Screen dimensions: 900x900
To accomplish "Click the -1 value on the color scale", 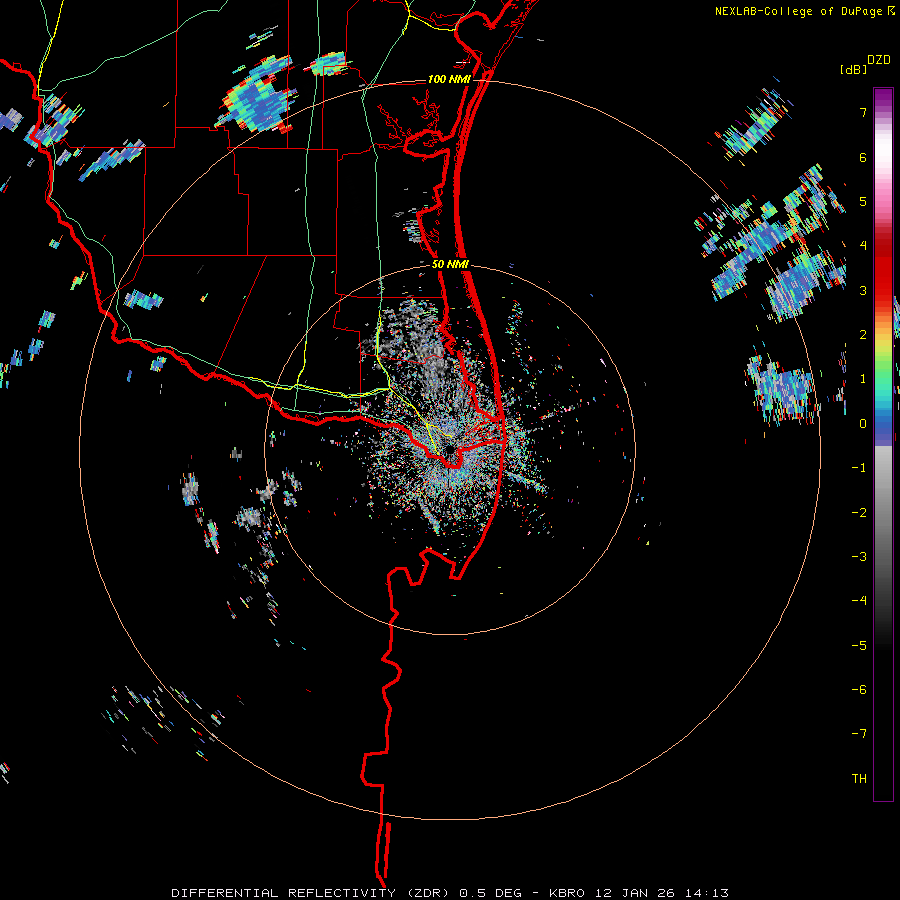I will click(859, 468).
